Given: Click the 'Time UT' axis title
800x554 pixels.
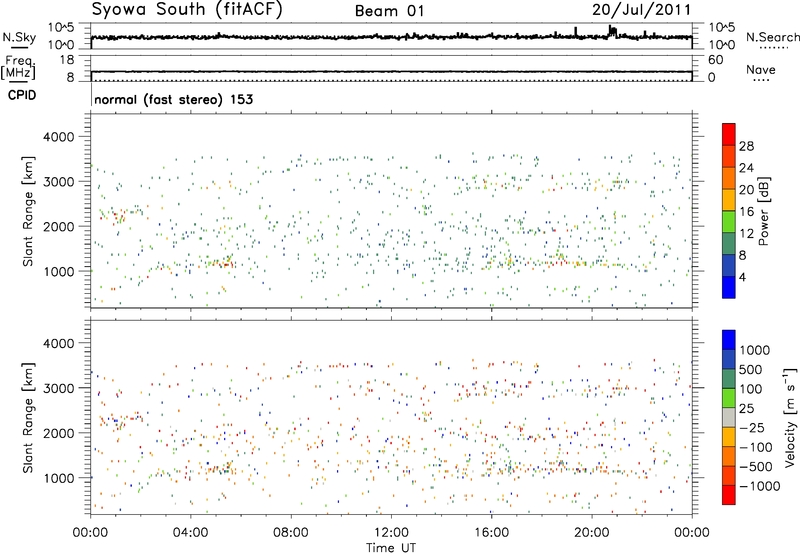Looking at the screenshot, I should pos(391,548).
